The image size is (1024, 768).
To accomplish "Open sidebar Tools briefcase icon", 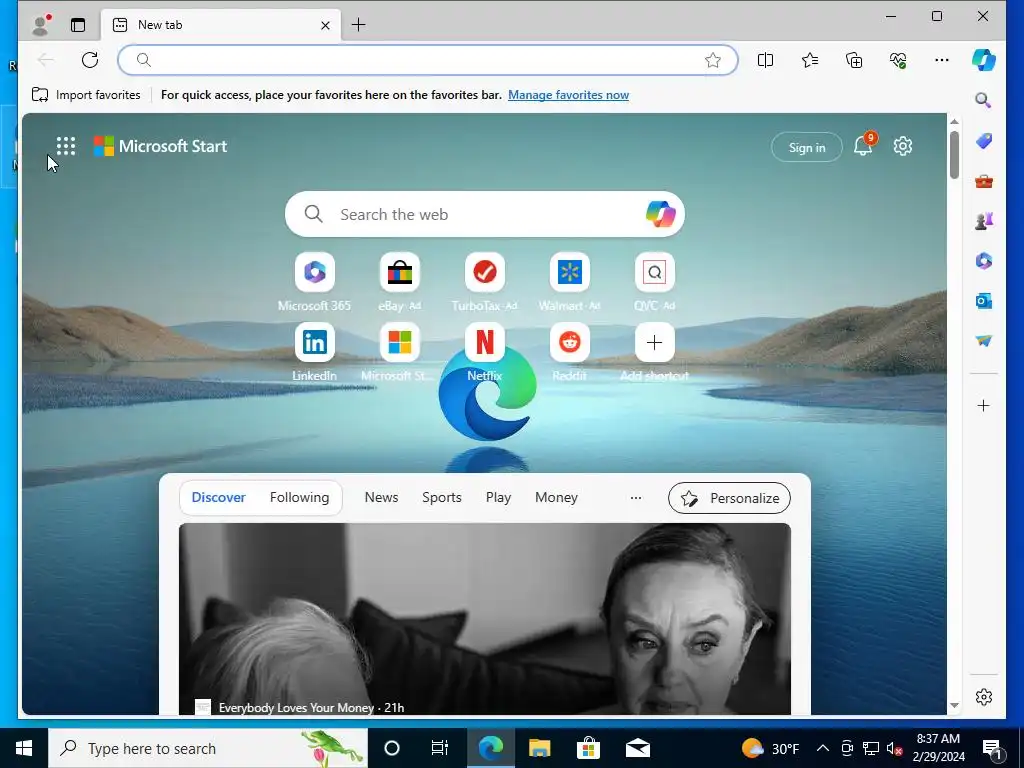I will [x=984, y=181].
